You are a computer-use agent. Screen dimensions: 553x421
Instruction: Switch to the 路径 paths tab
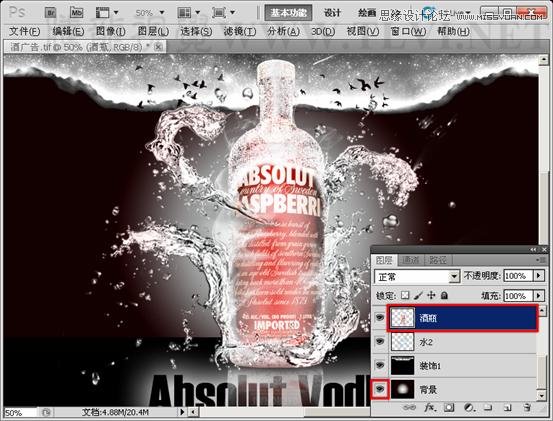[438, 260]
